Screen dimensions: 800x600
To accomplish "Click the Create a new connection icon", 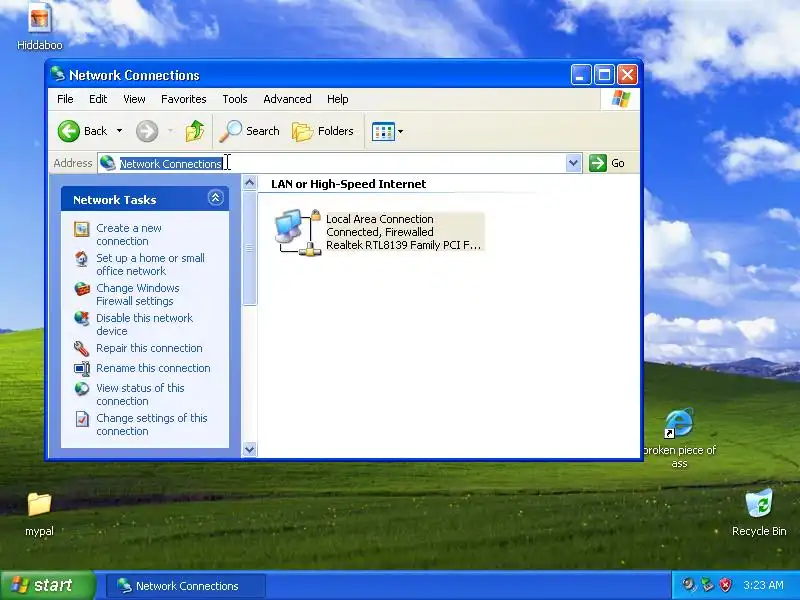I will pos(82,229).
